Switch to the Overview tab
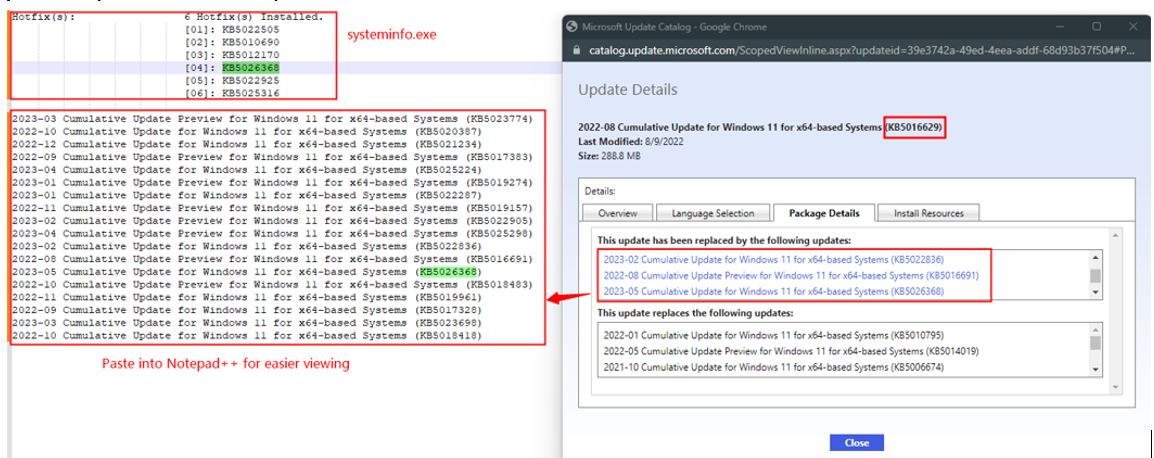1154x458 pixels. pyautogui.click(x=617, y=213)
